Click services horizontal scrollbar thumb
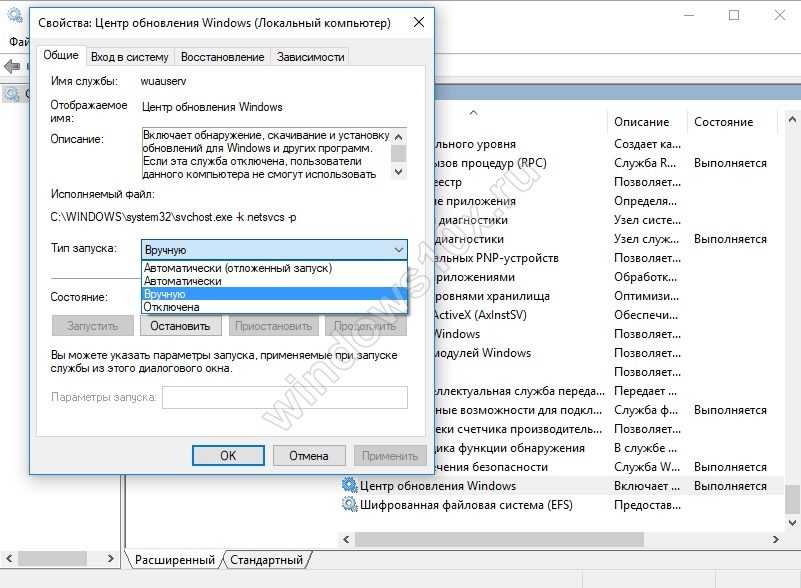801x588 pixels. [x=499, y=539]
